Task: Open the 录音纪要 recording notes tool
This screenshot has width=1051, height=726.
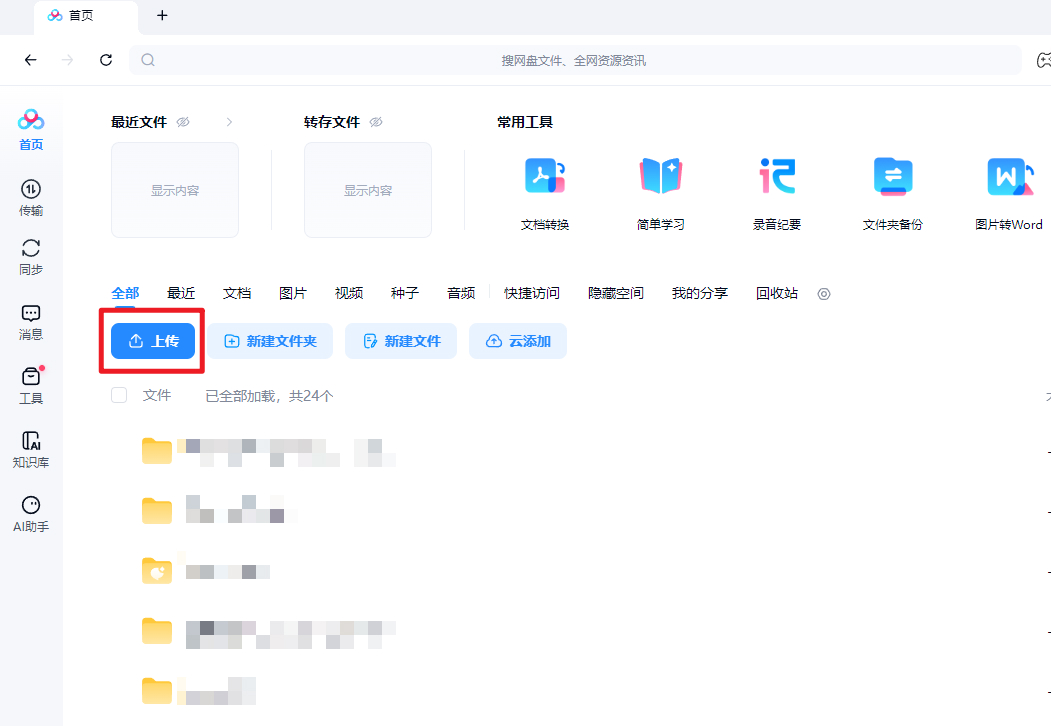Action: 776,194
